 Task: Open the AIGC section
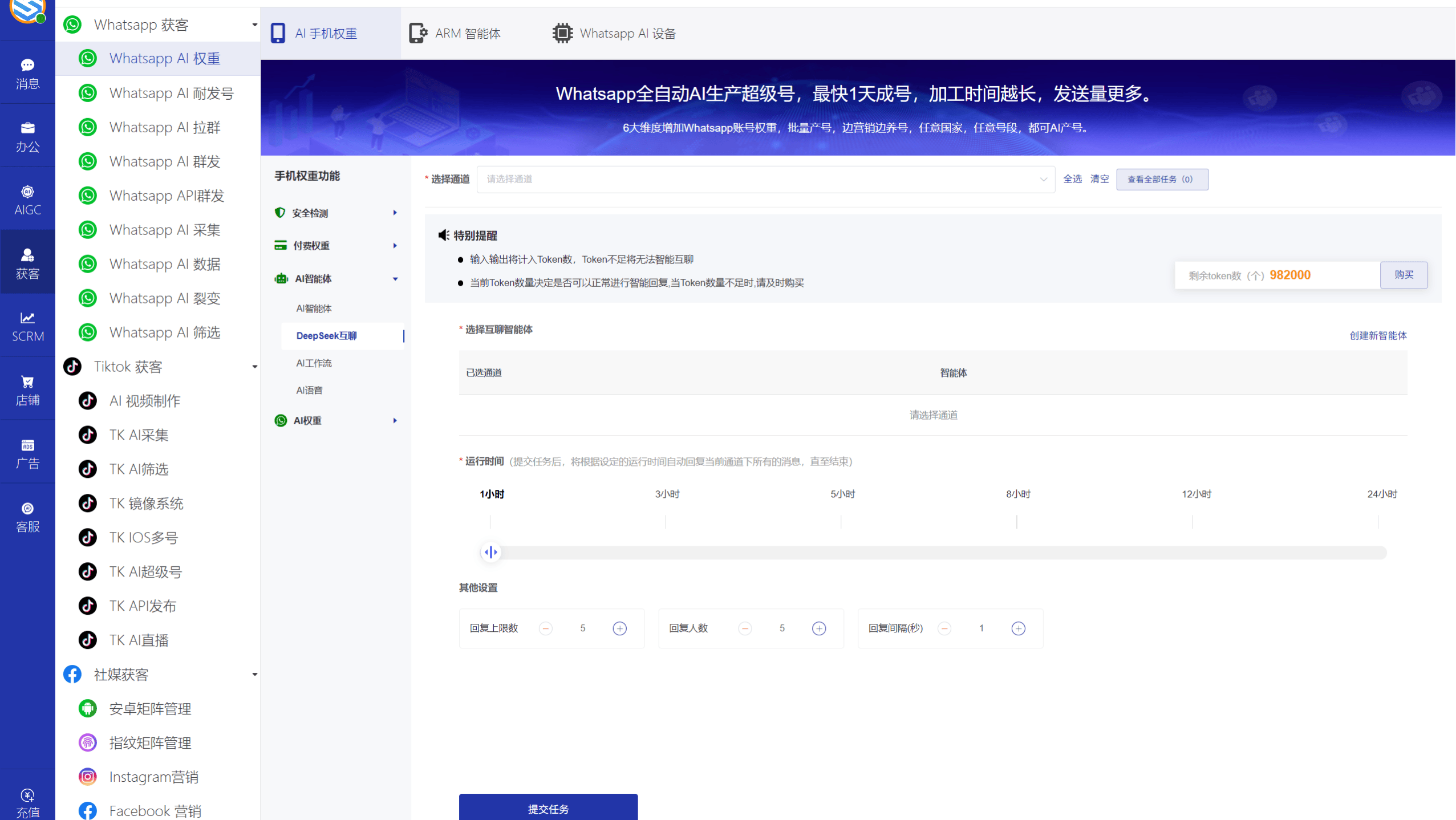[x=27, y=198]
